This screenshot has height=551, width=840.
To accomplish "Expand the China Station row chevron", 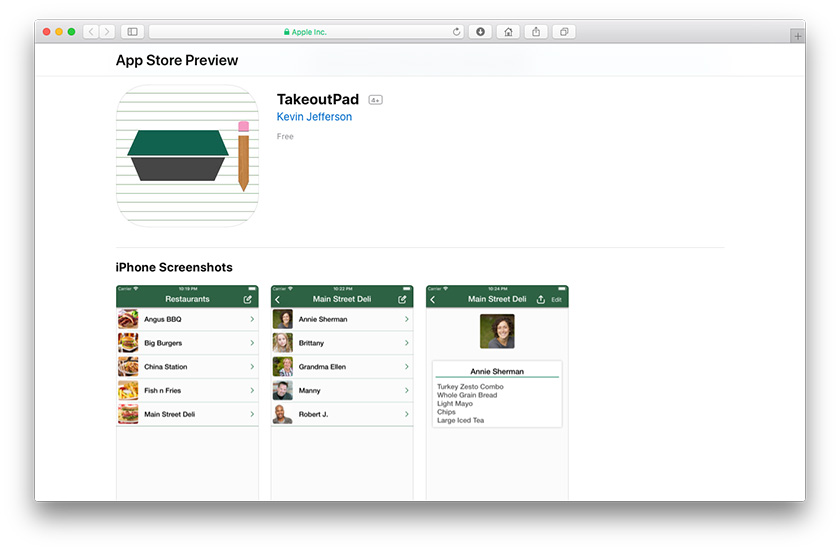I will point(252,367).
